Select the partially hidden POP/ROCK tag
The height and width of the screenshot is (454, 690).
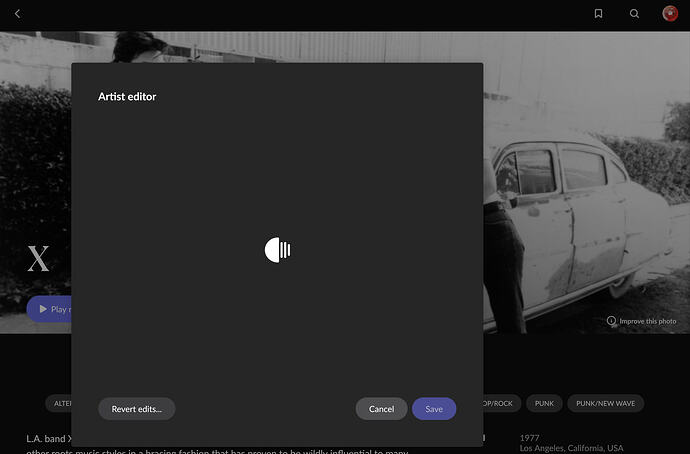[502, 403]
